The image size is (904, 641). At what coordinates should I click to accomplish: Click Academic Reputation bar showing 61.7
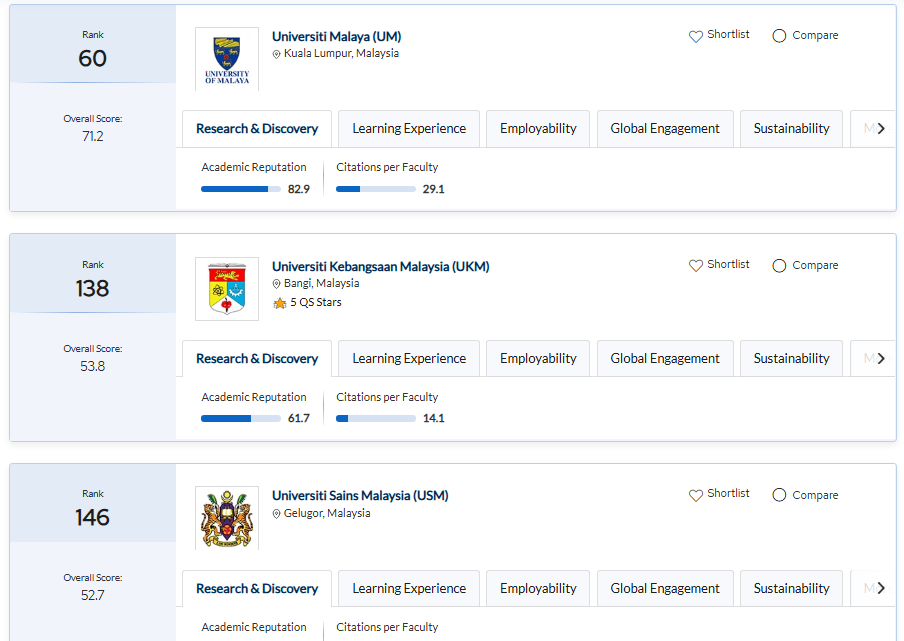point(240,418)
